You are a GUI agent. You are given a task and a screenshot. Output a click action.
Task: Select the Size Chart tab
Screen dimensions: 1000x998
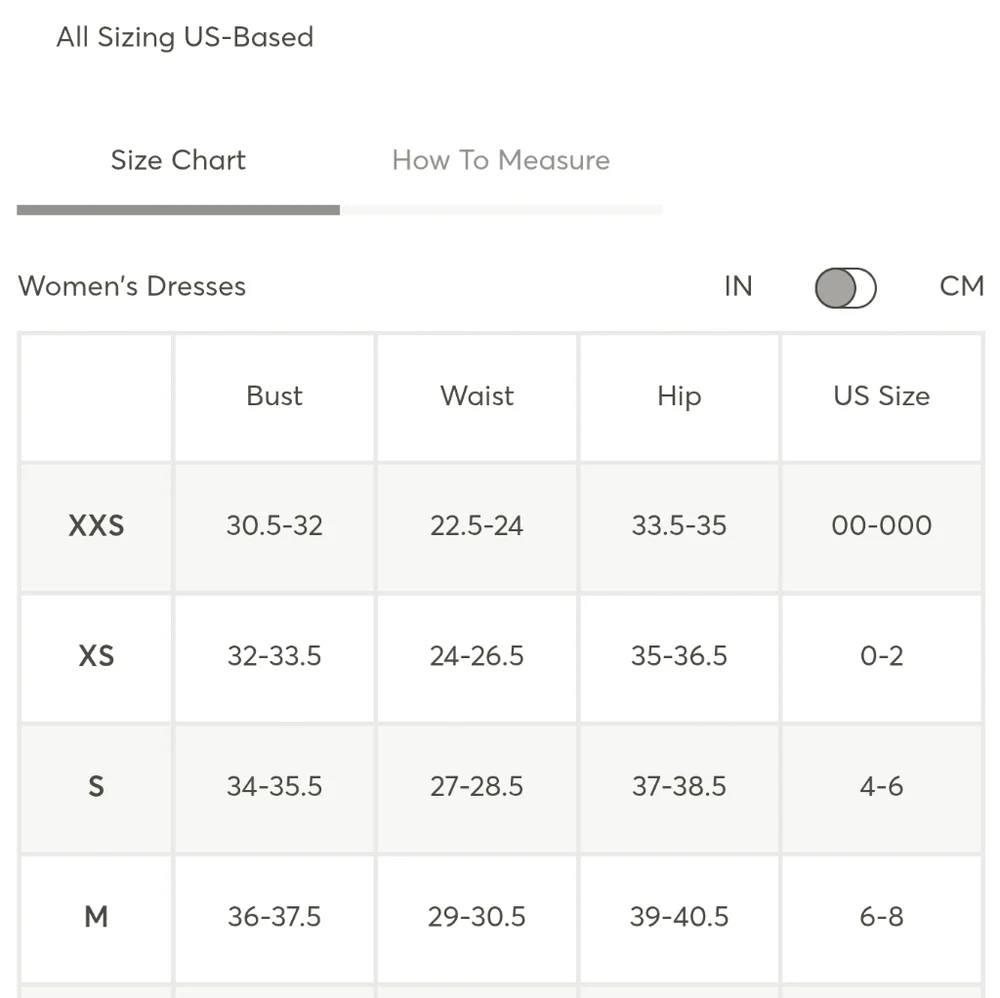coord(178,160)
